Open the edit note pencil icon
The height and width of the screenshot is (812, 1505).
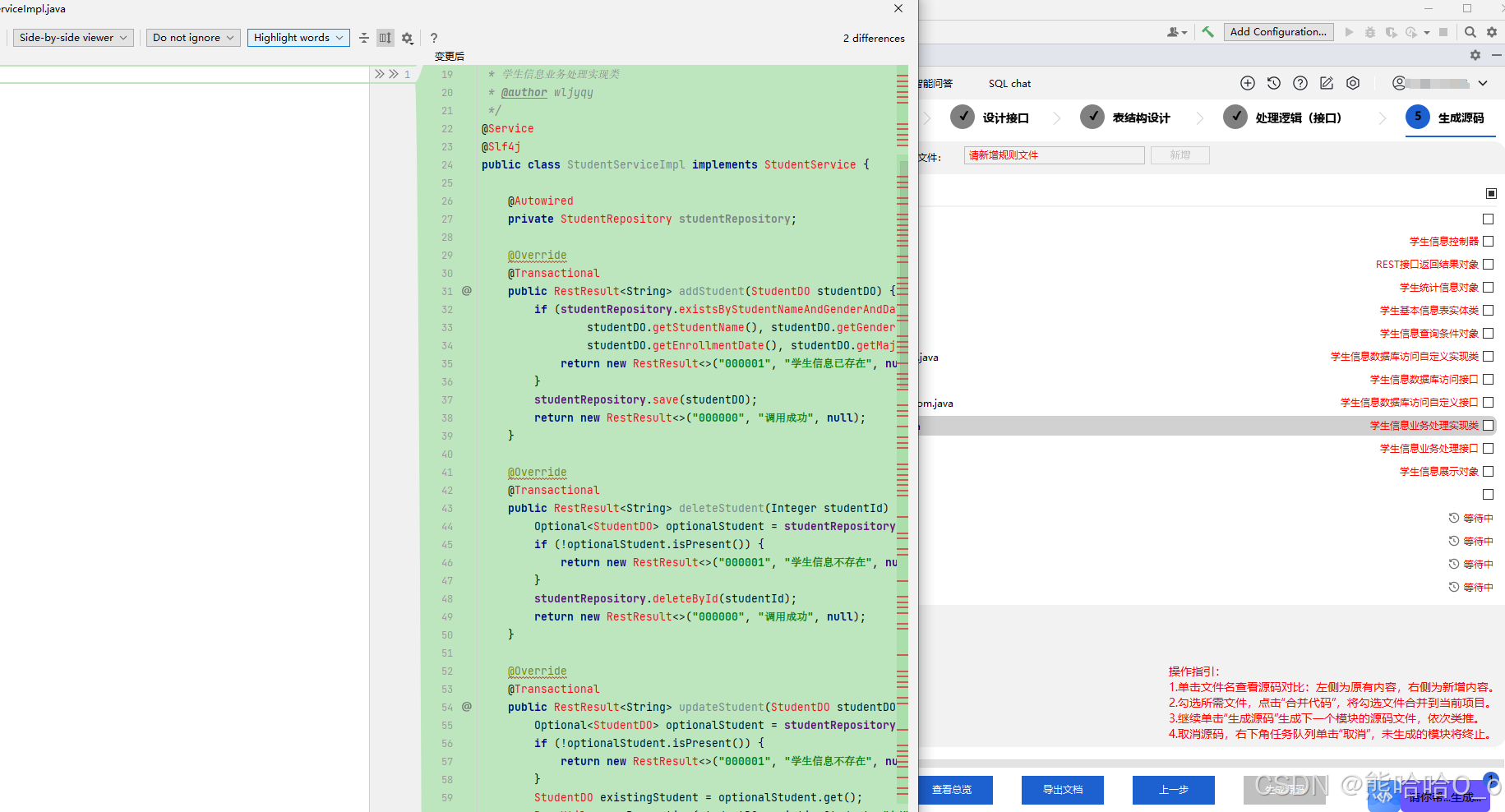[x=1327, y=83]
